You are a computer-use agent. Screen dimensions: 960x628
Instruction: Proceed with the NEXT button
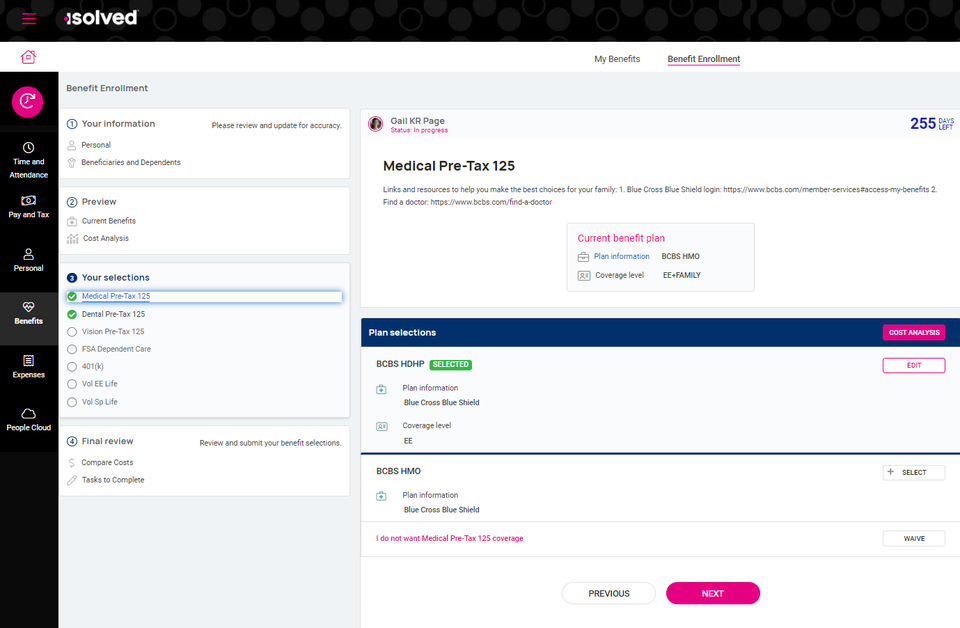tap(713, 594)
